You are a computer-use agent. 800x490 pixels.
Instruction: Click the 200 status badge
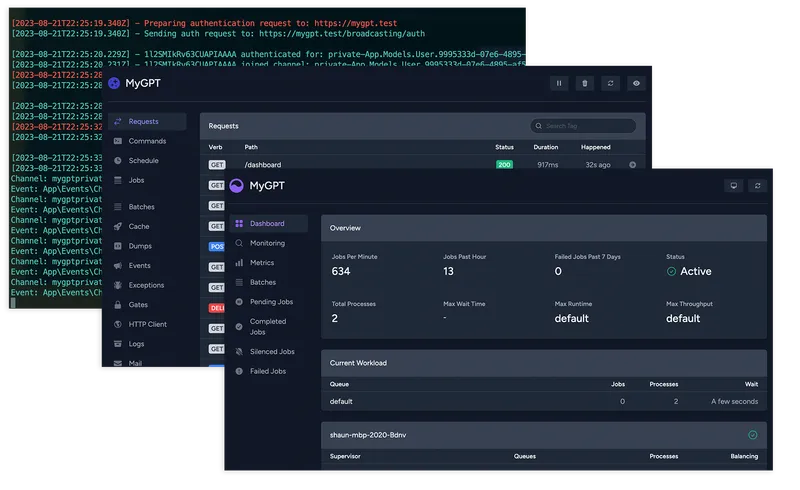tap(504, 165)
